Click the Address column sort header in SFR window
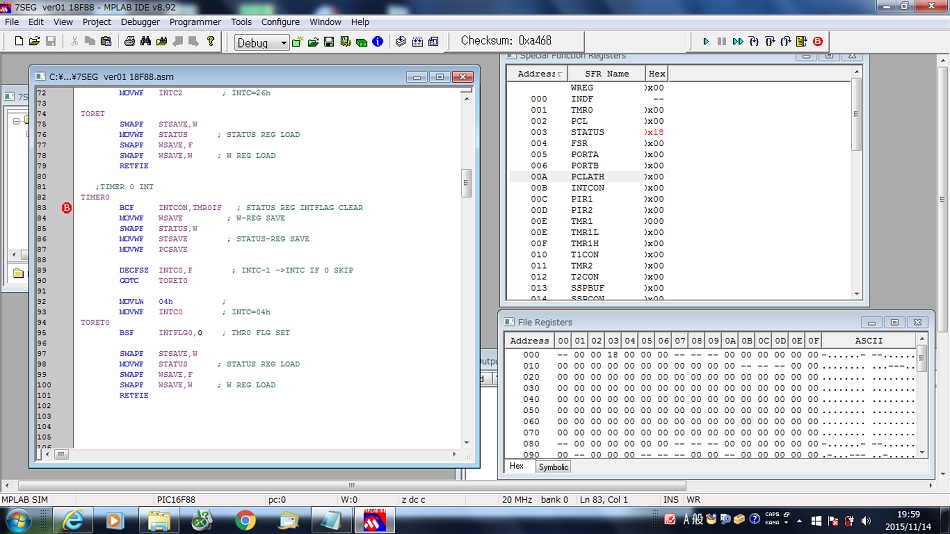The image size is (950, 534). coord(537,74)
